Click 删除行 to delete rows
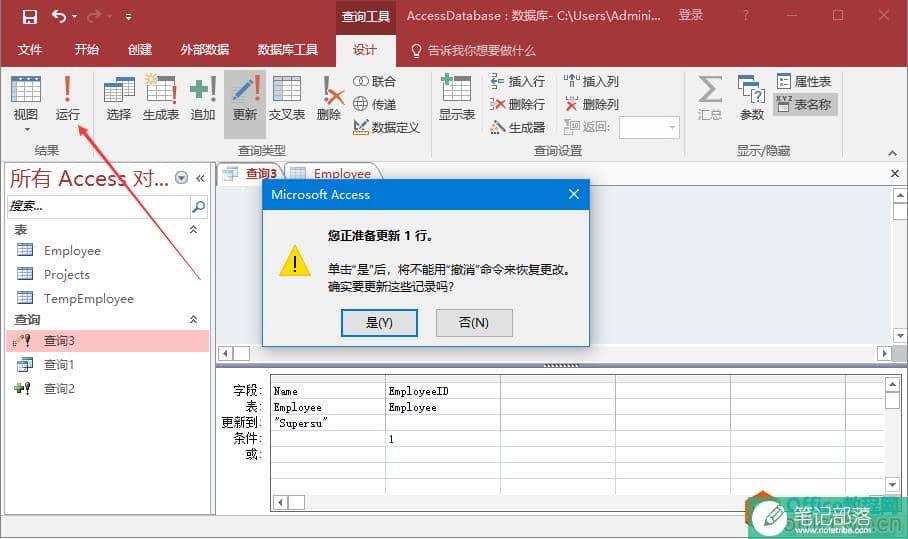The image size is (908, 539). [x=517, y=104]
